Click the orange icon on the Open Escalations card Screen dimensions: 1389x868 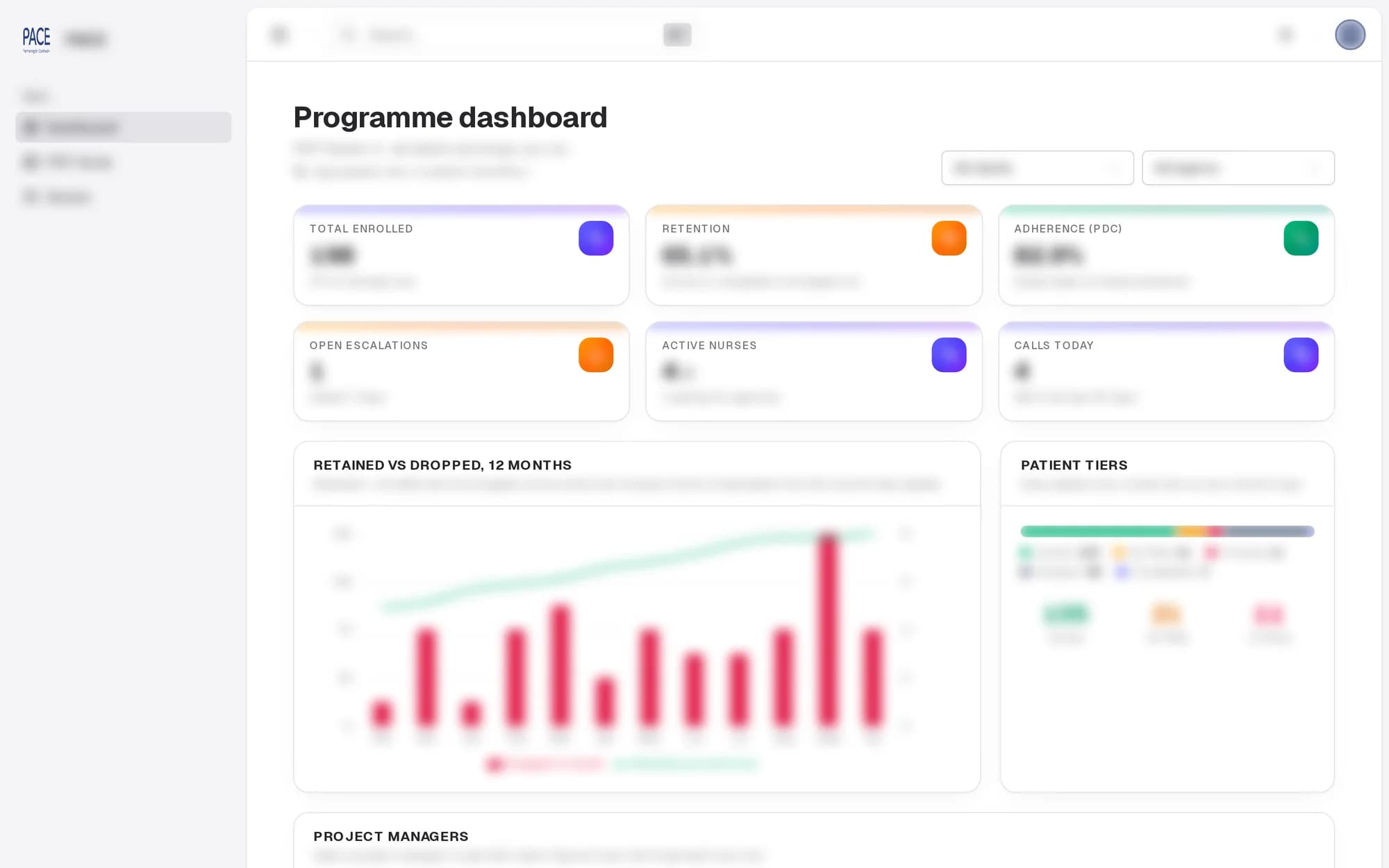click(596, 355)
